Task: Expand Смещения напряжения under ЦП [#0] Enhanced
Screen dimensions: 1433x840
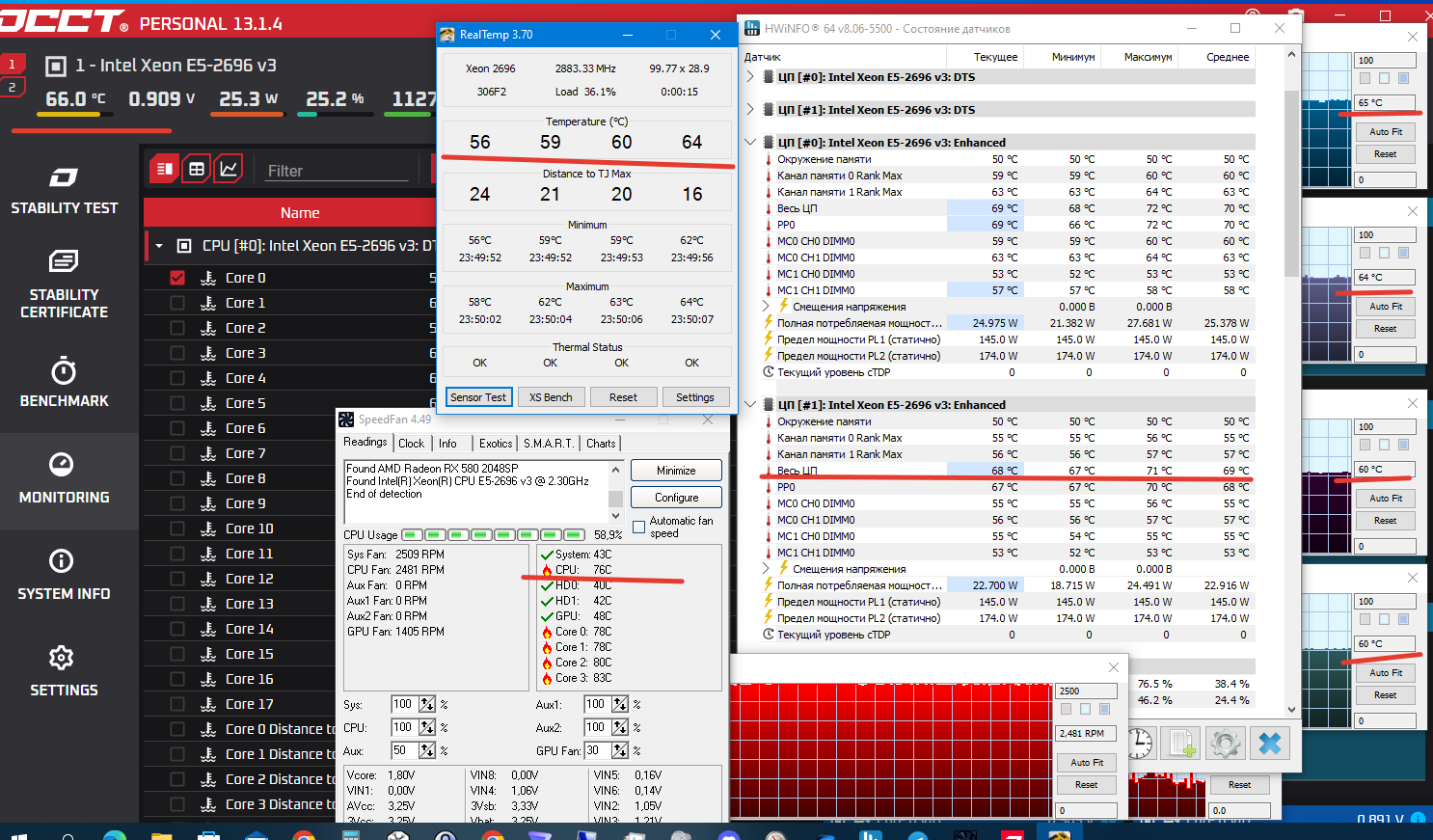Action: (x=767, y=306)
